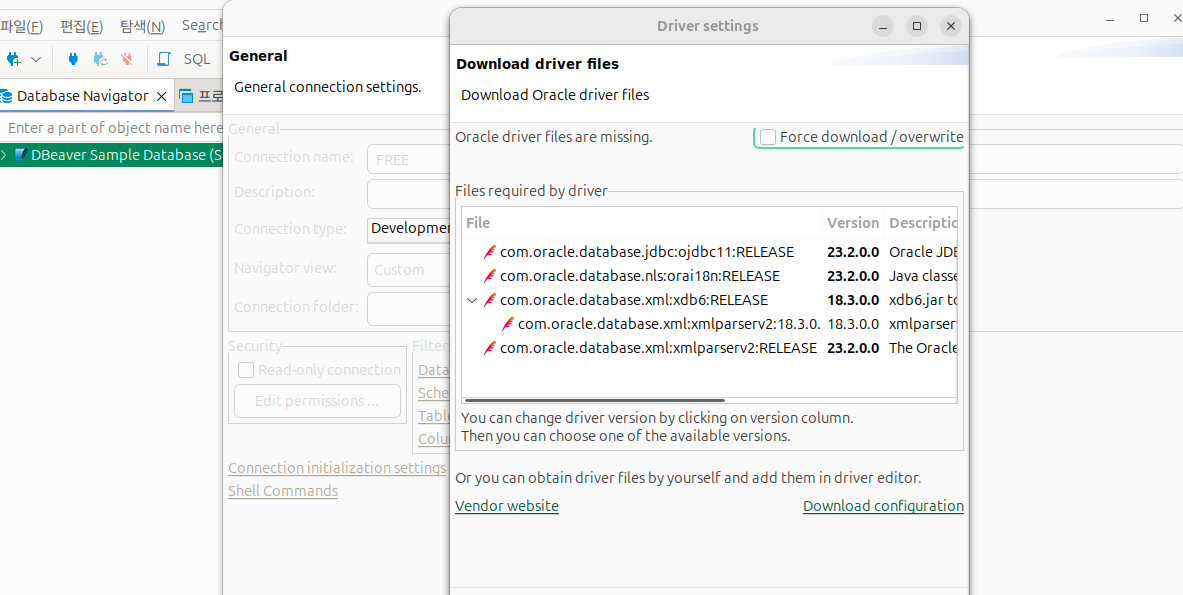
Task: Expand the DBeaver Sample Database node
Action: pos(5,155)
